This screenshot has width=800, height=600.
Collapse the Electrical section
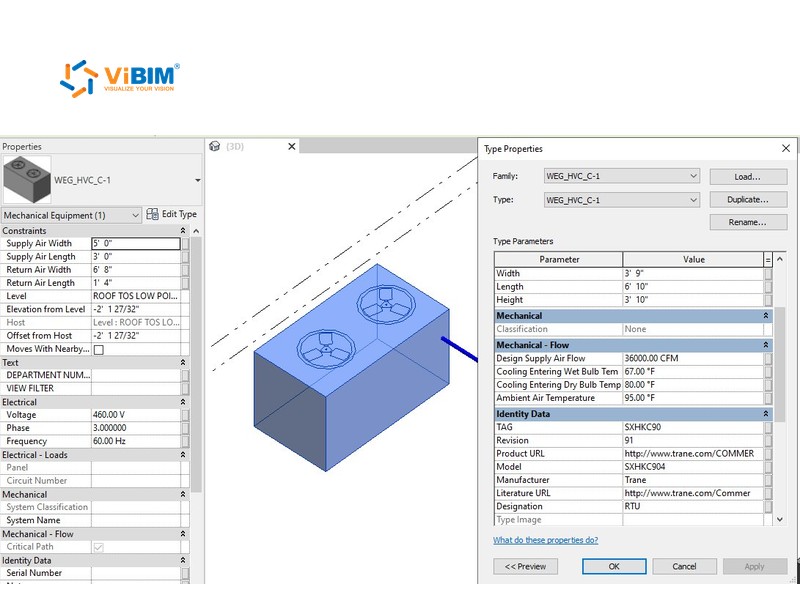[x=183, y=402]
